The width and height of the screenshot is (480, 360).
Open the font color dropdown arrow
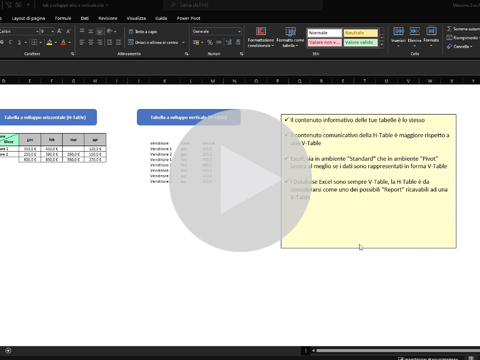(x=69, y=43)
